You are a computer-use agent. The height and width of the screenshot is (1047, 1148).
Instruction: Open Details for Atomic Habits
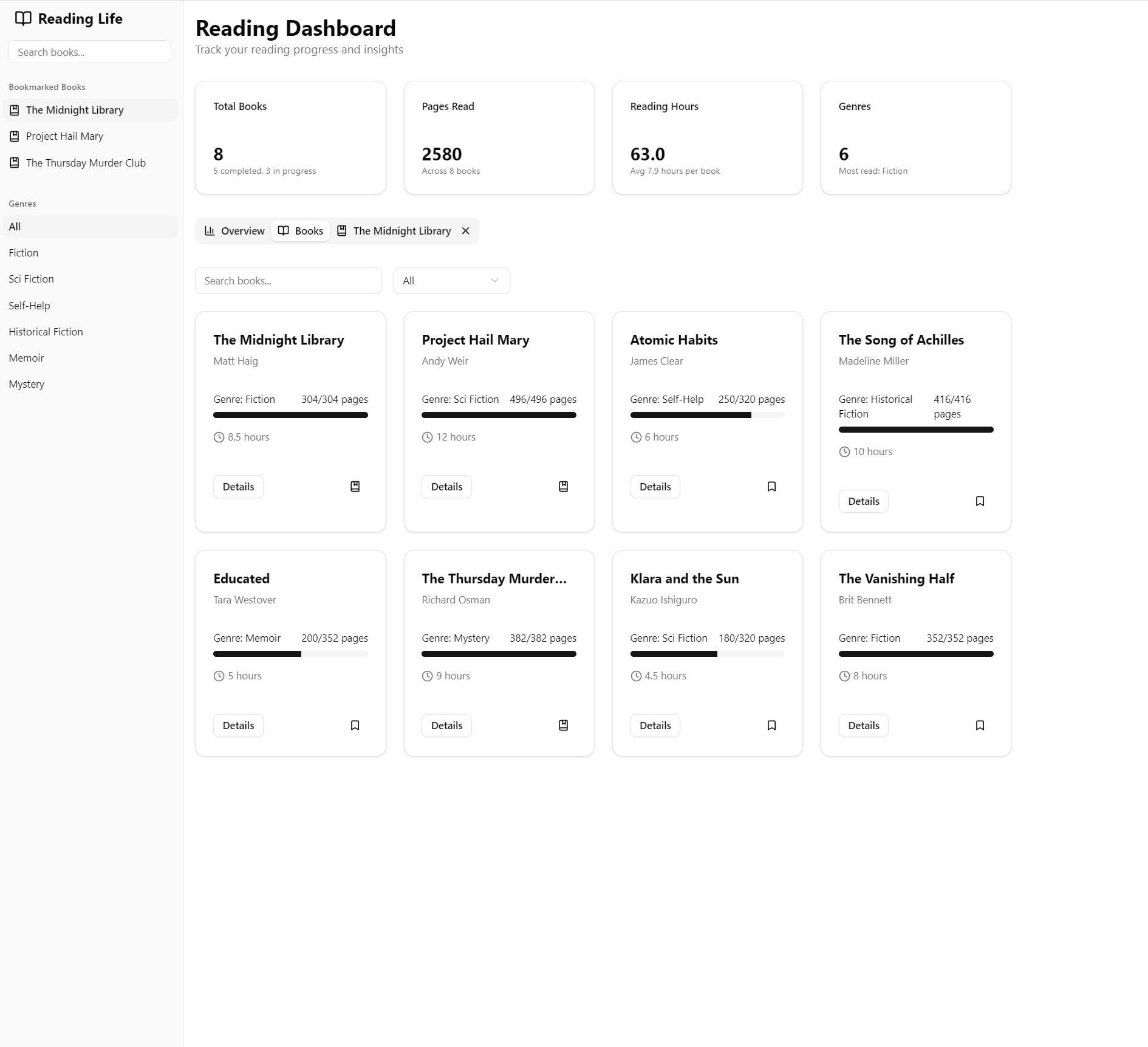point(655,487)
